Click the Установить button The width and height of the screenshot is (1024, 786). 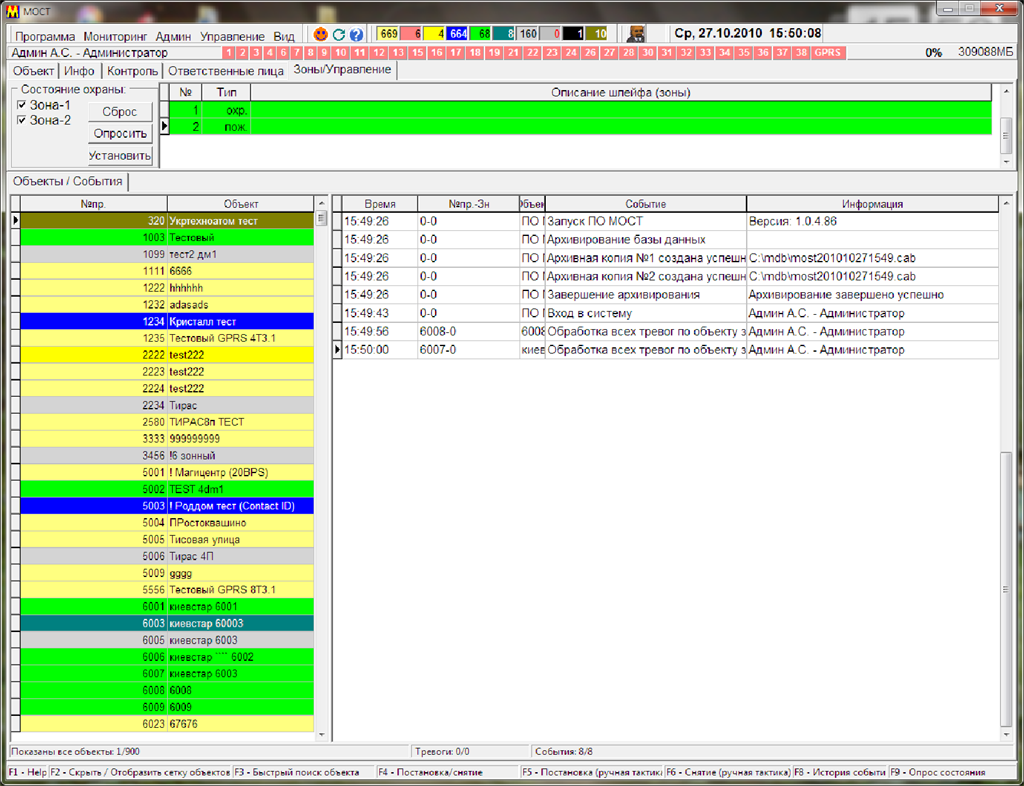[120, 155]
